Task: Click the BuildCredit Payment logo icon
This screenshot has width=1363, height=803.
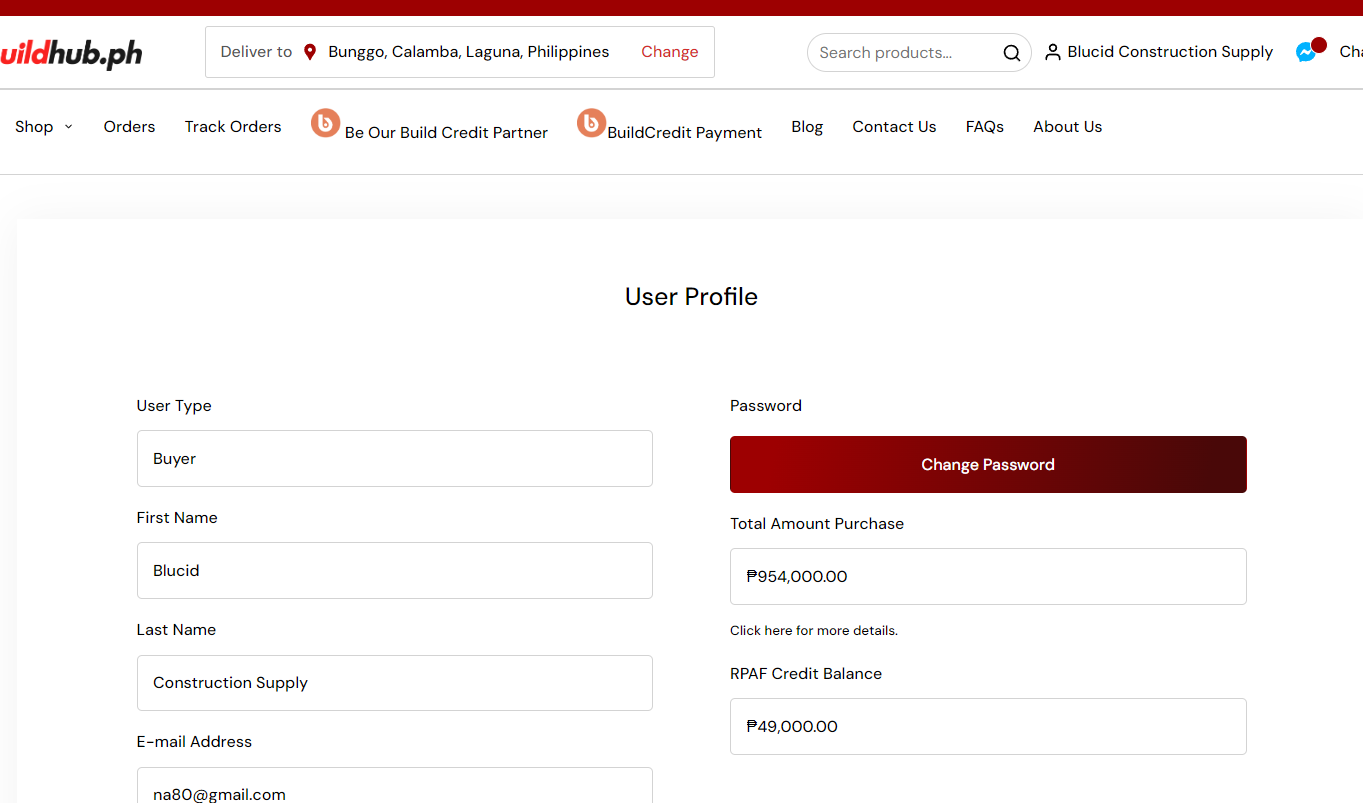Action: click(591, 123)
